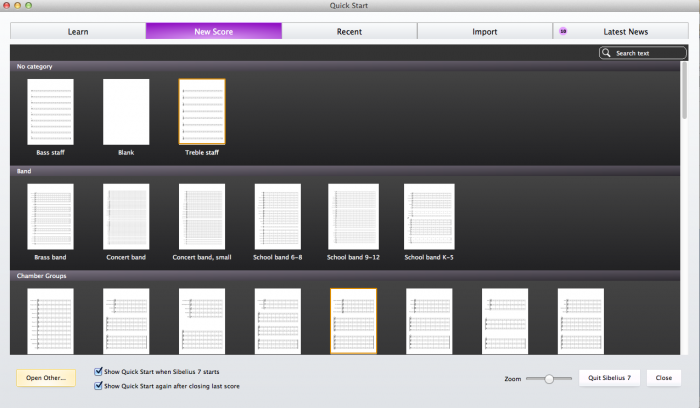Viewport: 700px width, 408px height.
Task: Click the Treble staff label text
Action: [x=202, y=152]
